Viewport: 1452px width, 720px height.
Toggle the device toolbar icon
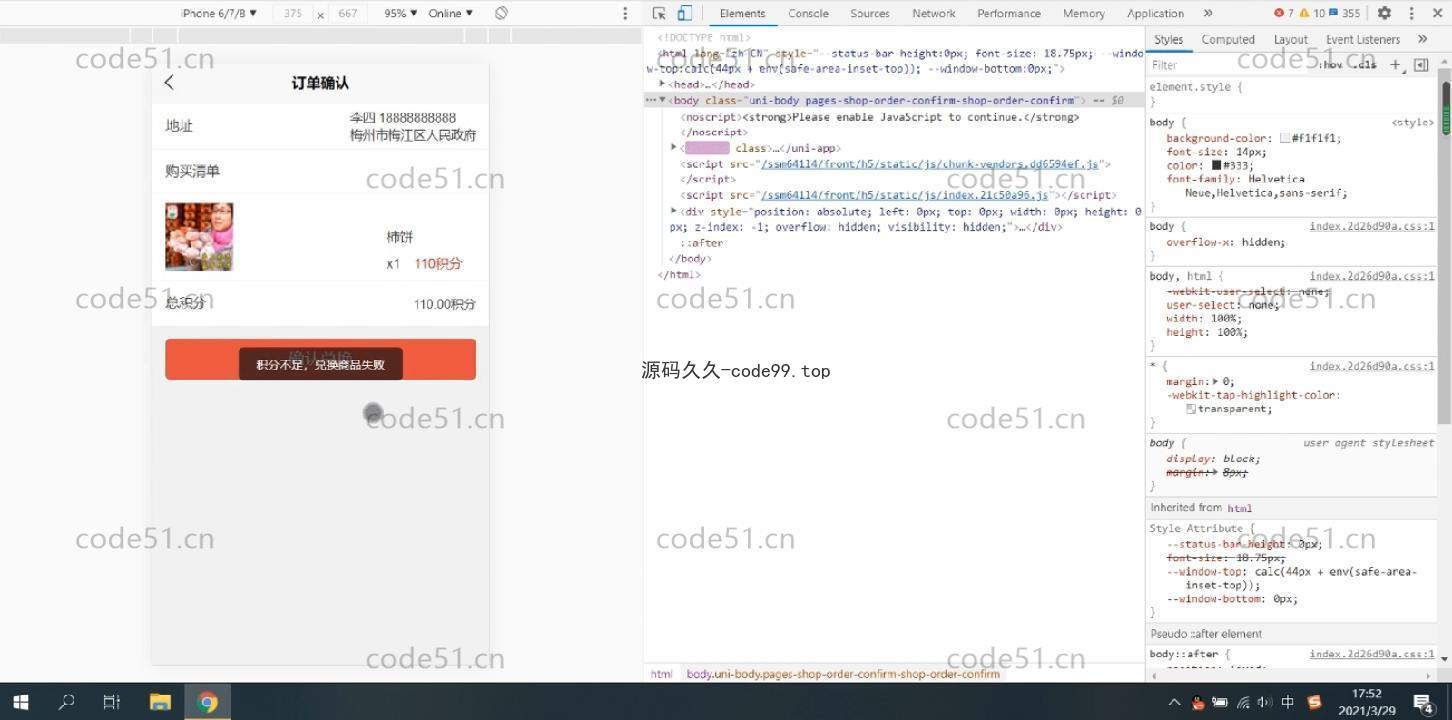(x=685, y=13)
